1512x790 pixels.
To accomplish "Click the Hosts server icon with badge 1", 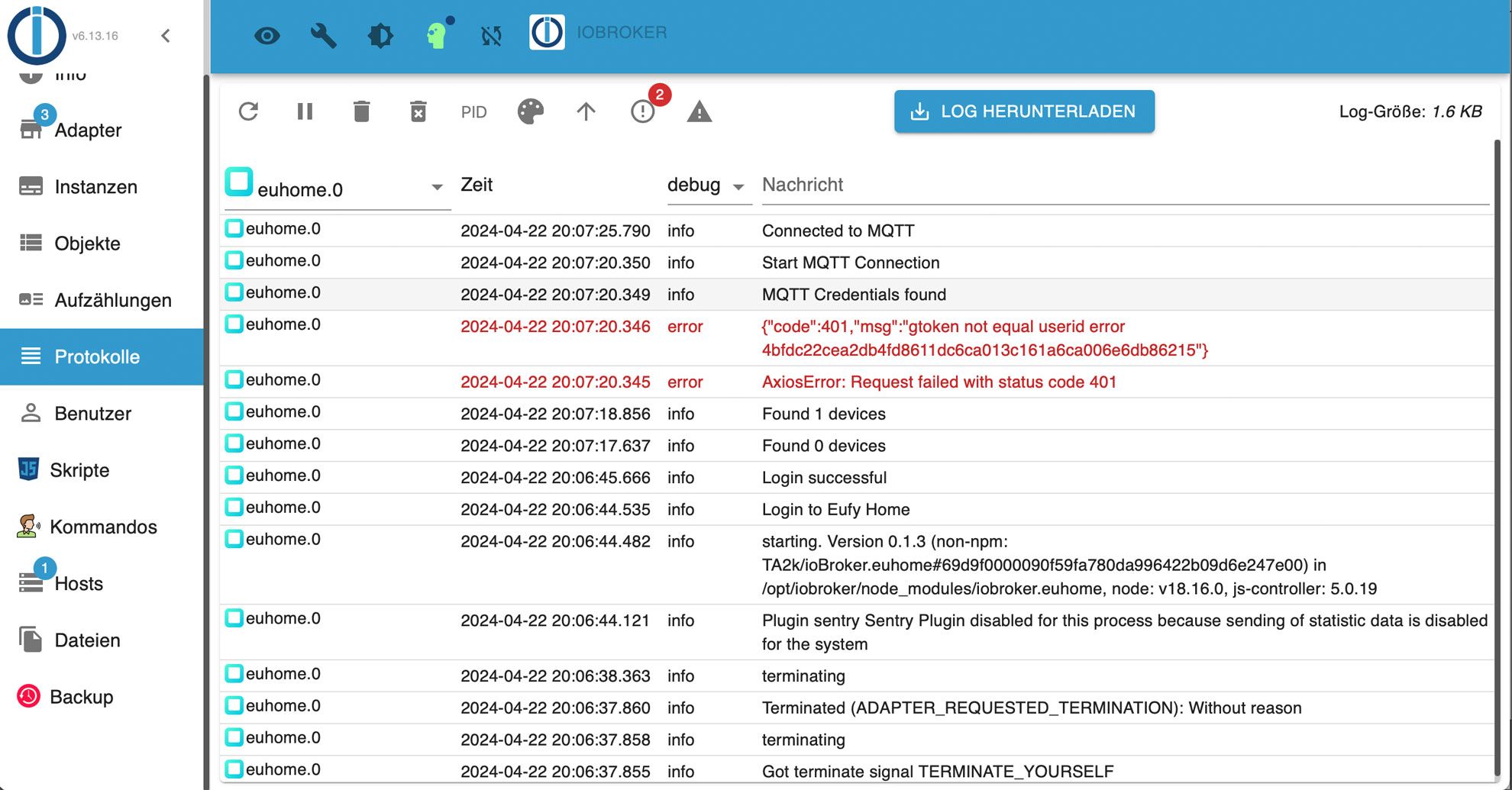I will [x=31, y=583].
